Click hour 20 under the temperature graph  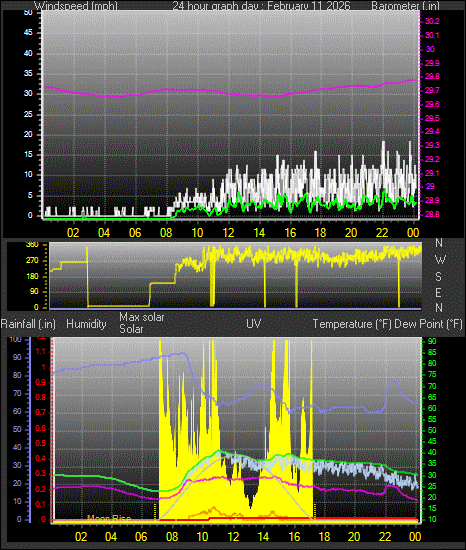pos(354,537)
